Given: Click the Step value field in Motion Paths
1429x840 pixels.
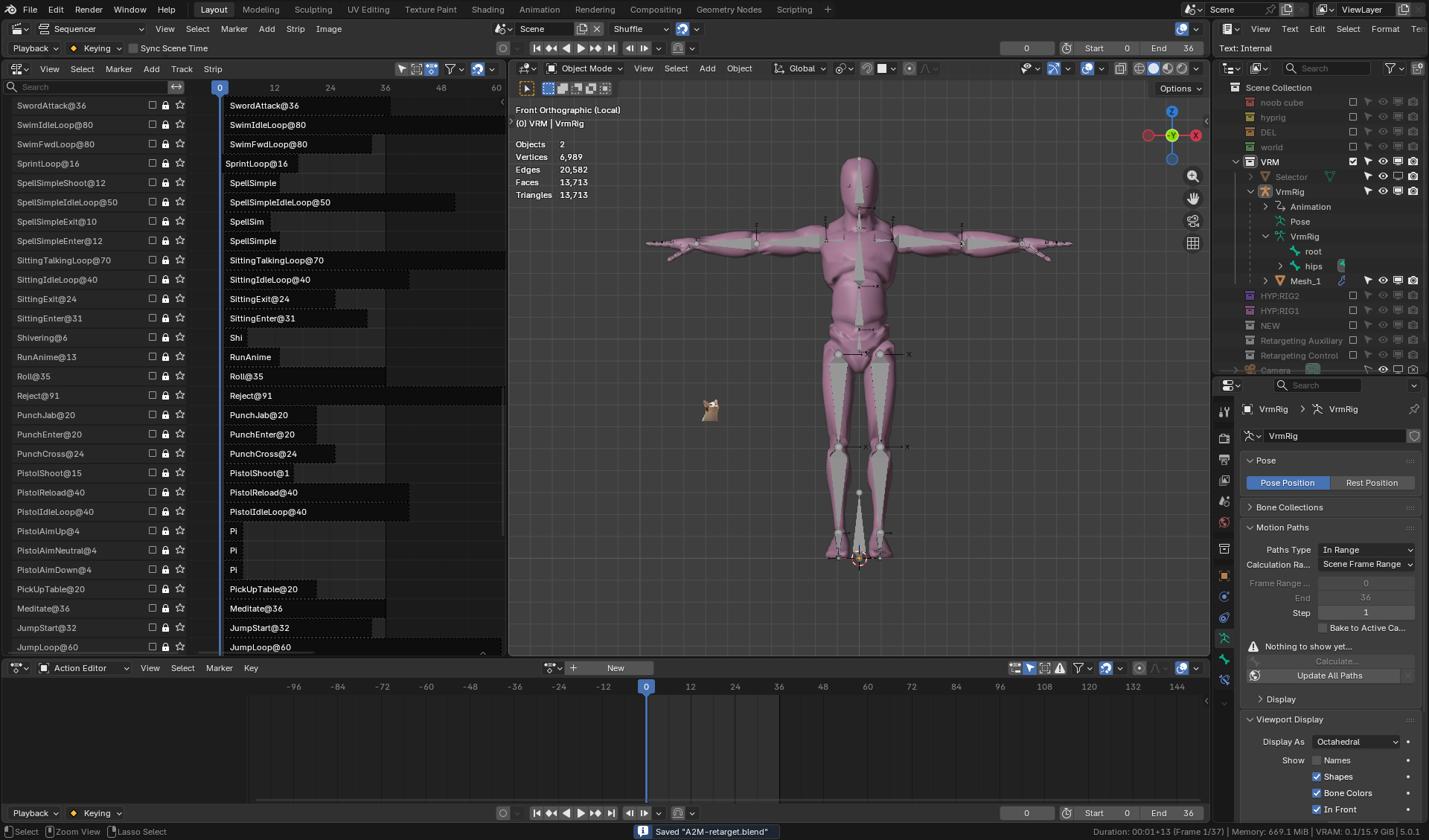Looking at the screenshot, I should pyautogui.click(x=1366, y=613).
